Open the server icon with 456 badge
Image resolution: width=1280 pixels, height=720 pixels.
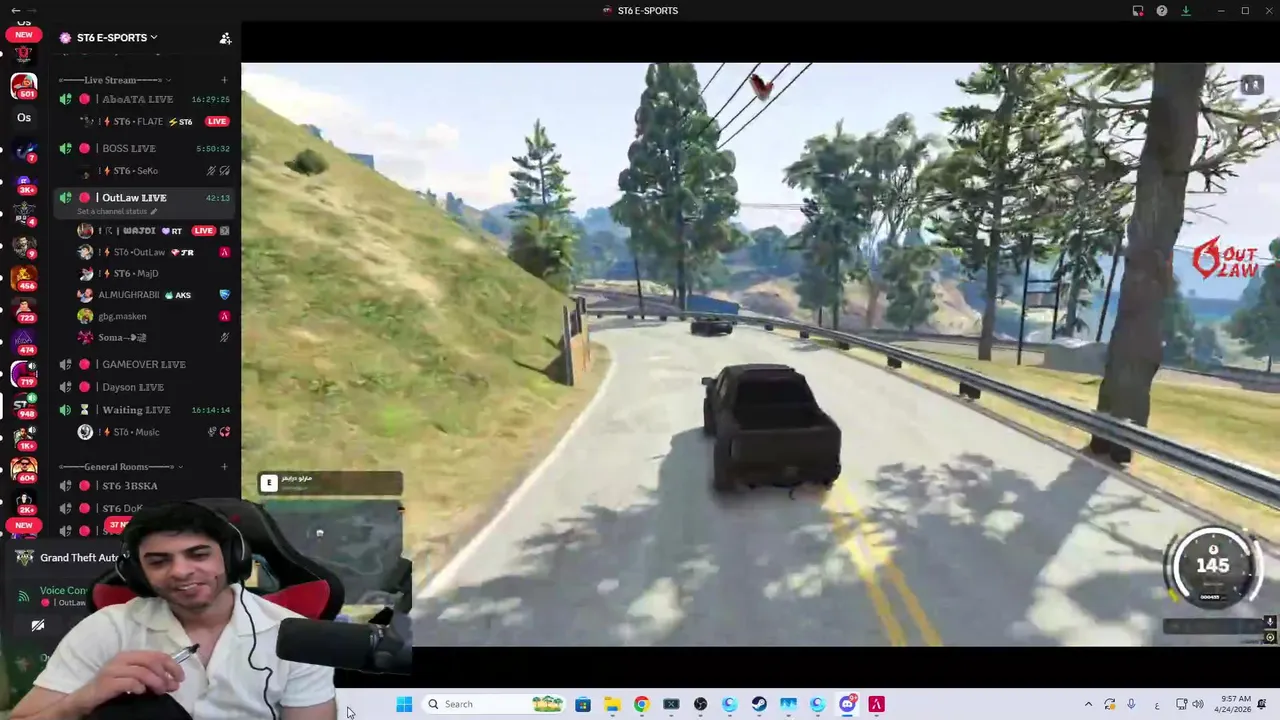click(x=24, y=278)
